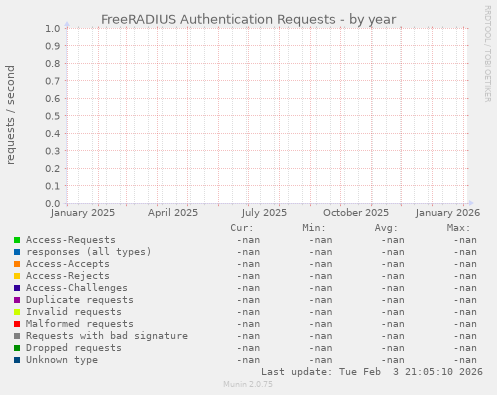This screenshot has width=497, height=395.
Task: Click the 'Min:' column header
Action: point(314,228)
